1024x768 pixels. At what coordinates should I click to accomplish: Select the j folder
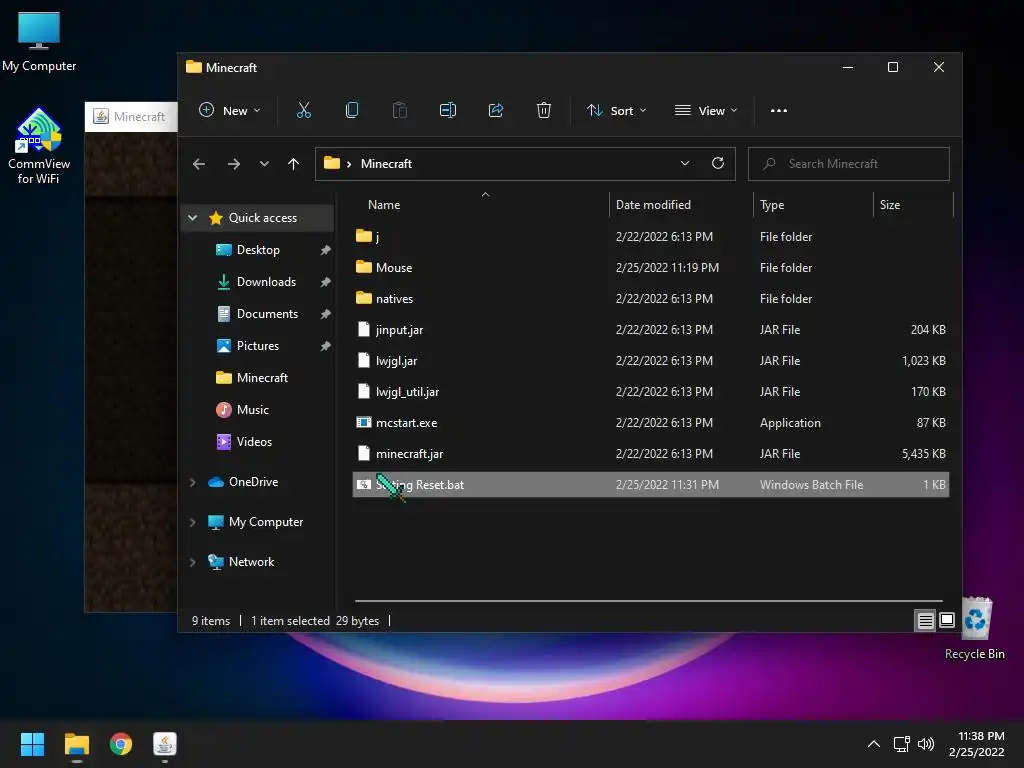[650, 236]
